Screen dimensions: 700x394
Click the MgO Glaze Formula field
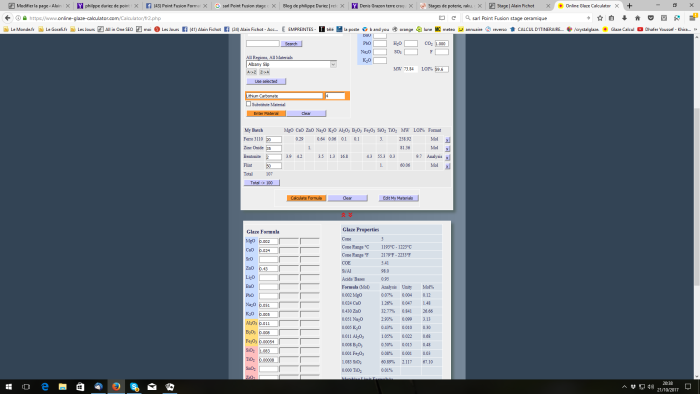click(x=268, y=241)
